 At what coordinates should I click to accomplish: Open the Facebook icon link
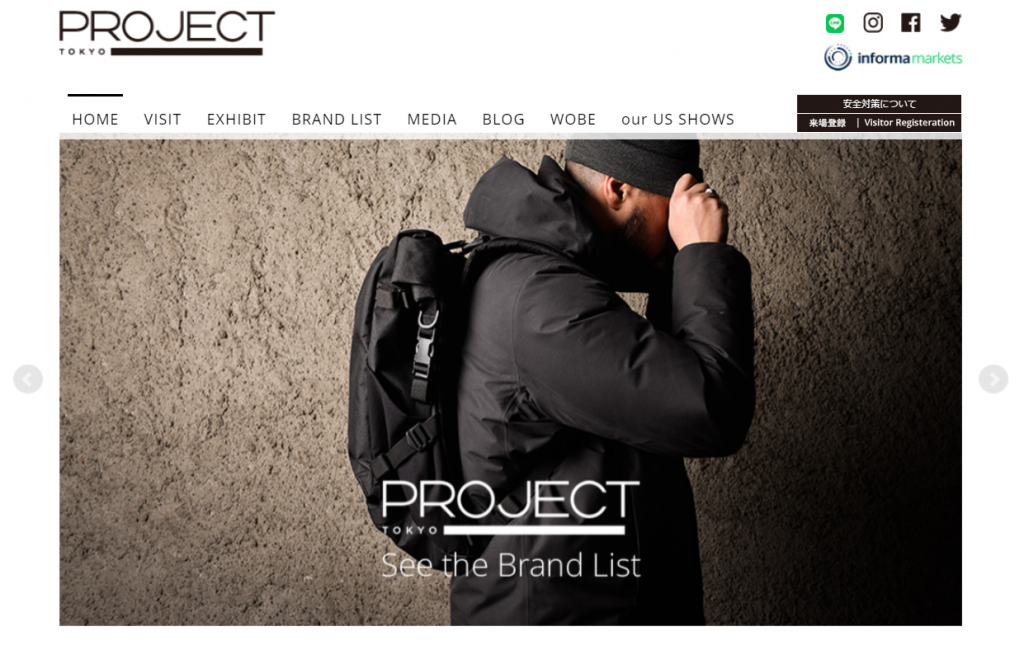[x=910, y=23]
